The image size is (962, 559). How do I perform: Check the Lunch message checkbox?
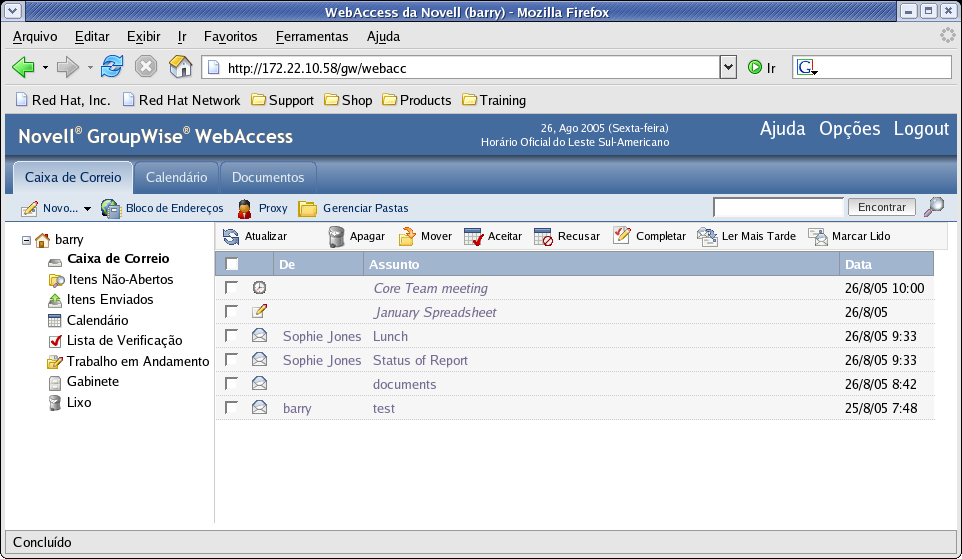[231, 335]
